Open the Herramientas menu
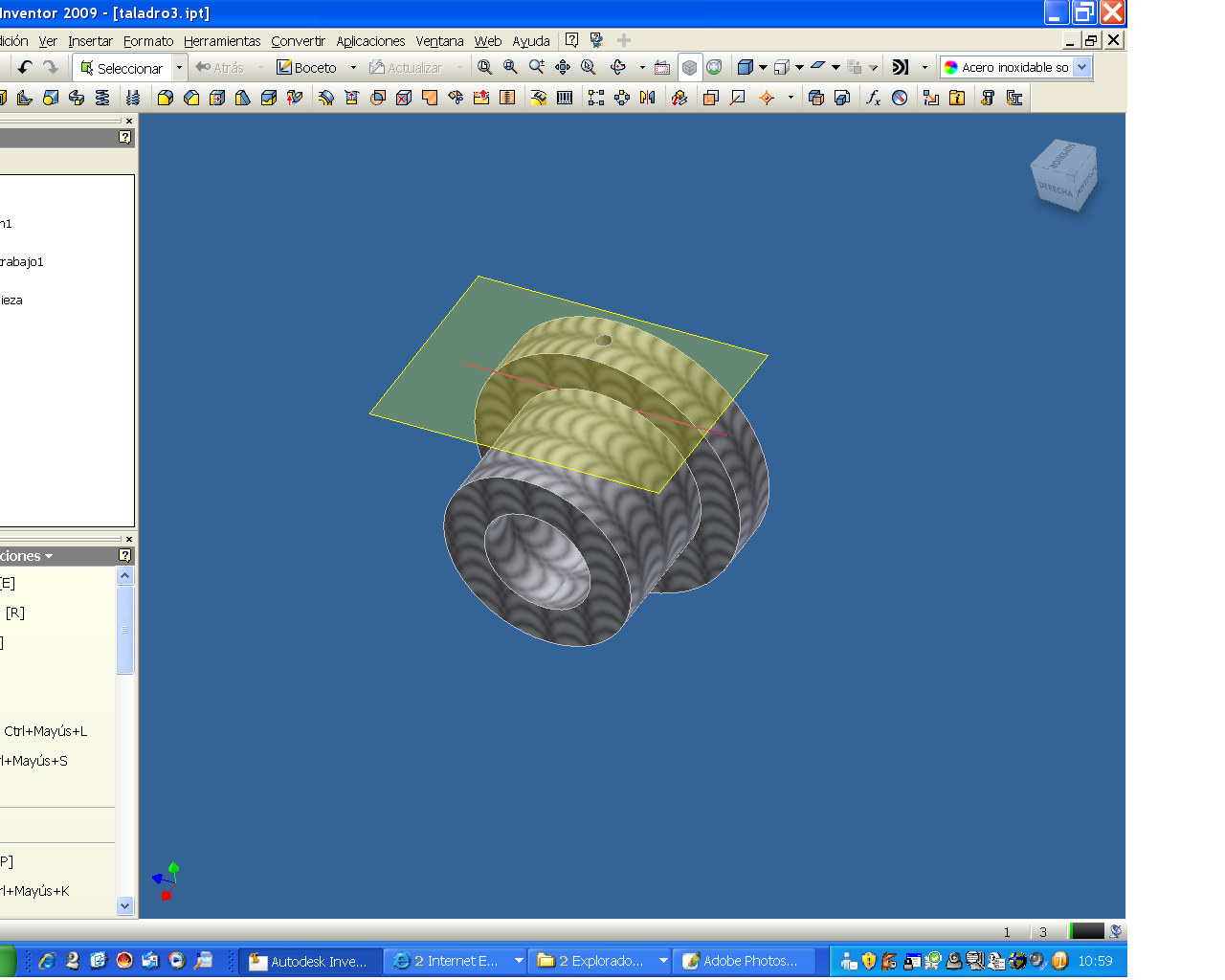 [222, 41]
